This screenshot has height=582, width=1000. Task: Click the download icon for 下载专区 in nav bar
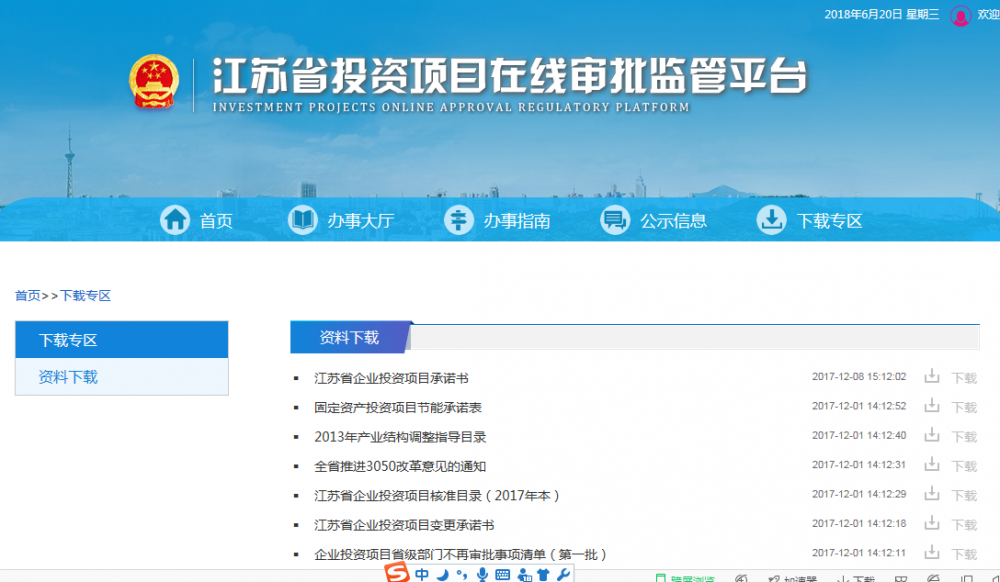coord(771,220)
